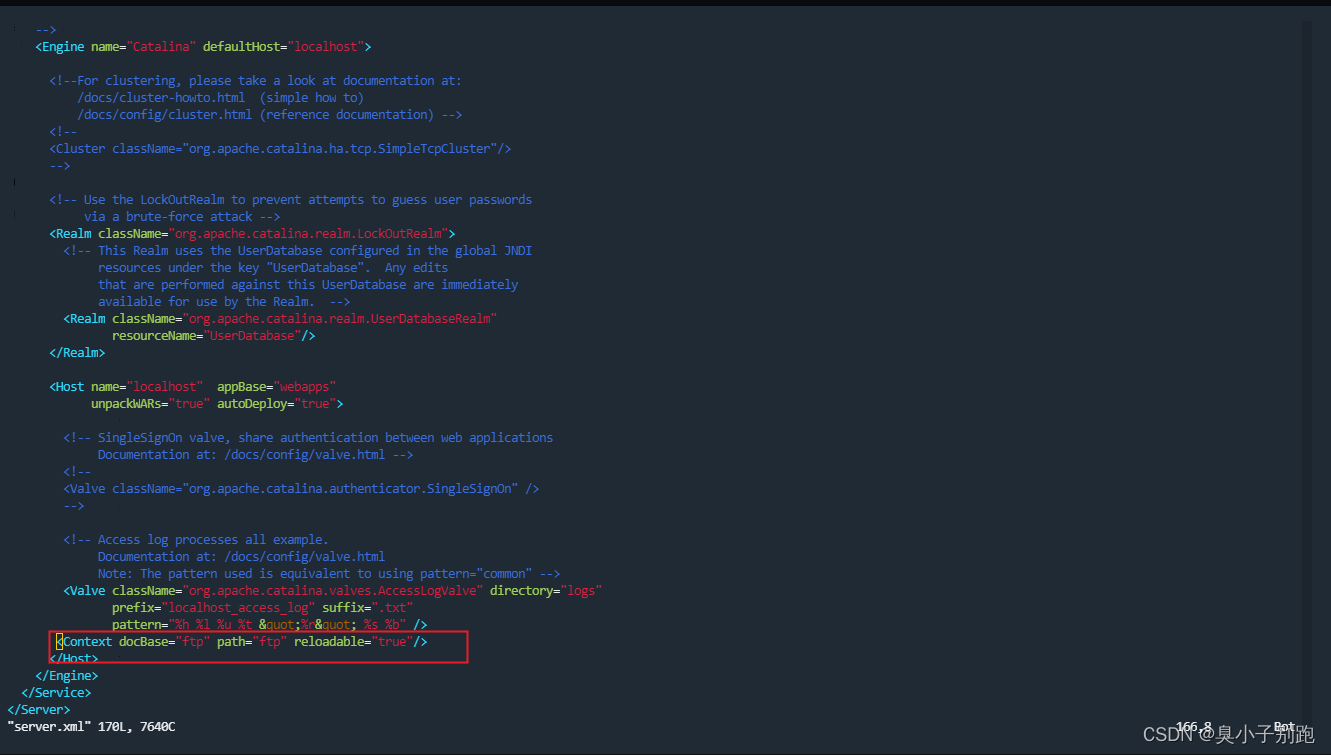This screenshot has width=1331, height=755.
Task: Click the "via a brute-force attack" comment line
Action: click(182, 217)
